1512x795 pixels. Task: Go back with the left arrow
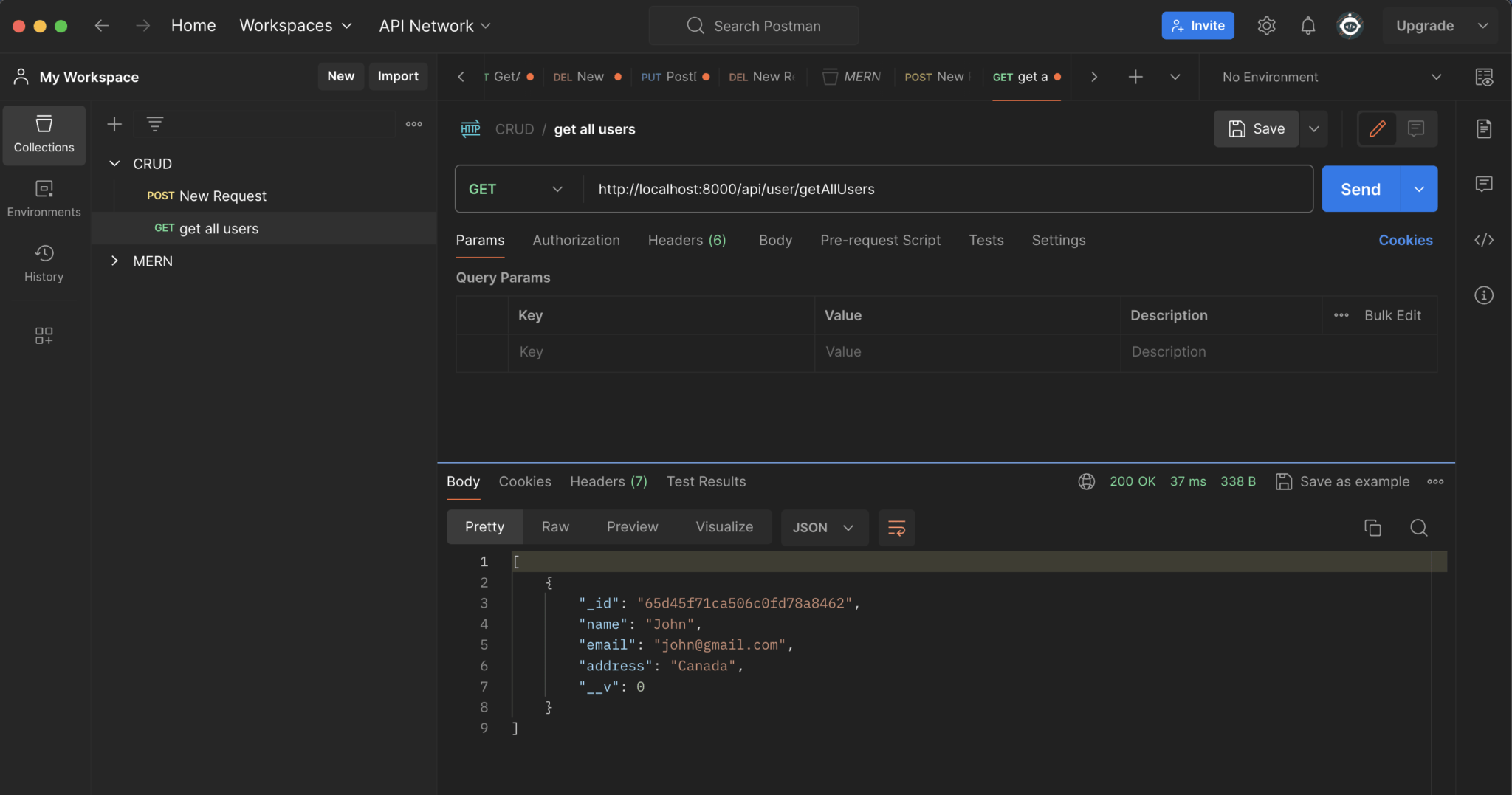tap(101, 26)
